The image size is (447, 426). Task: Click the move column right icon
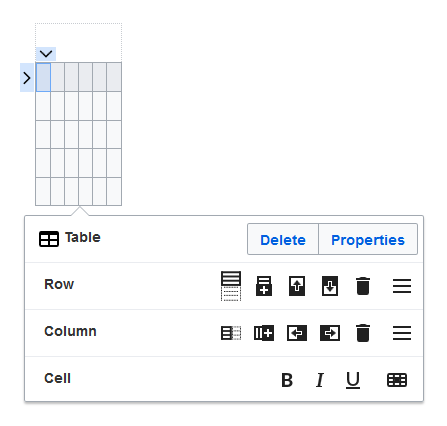330,333
